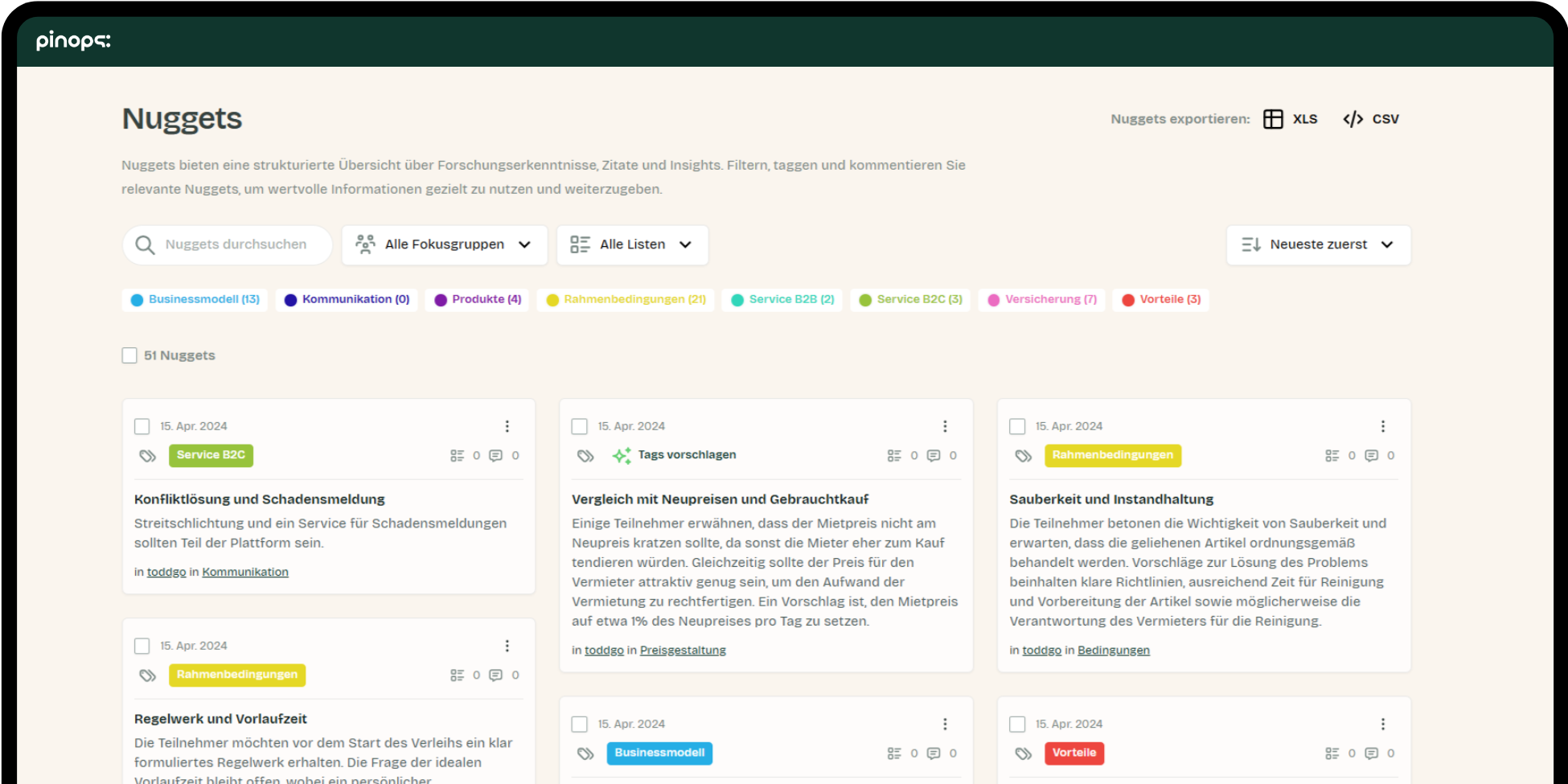The height and width of the screenshot is (784, 1568).
Task: Follow the Kommunikation link in first card
Action: tap(245, 572)
